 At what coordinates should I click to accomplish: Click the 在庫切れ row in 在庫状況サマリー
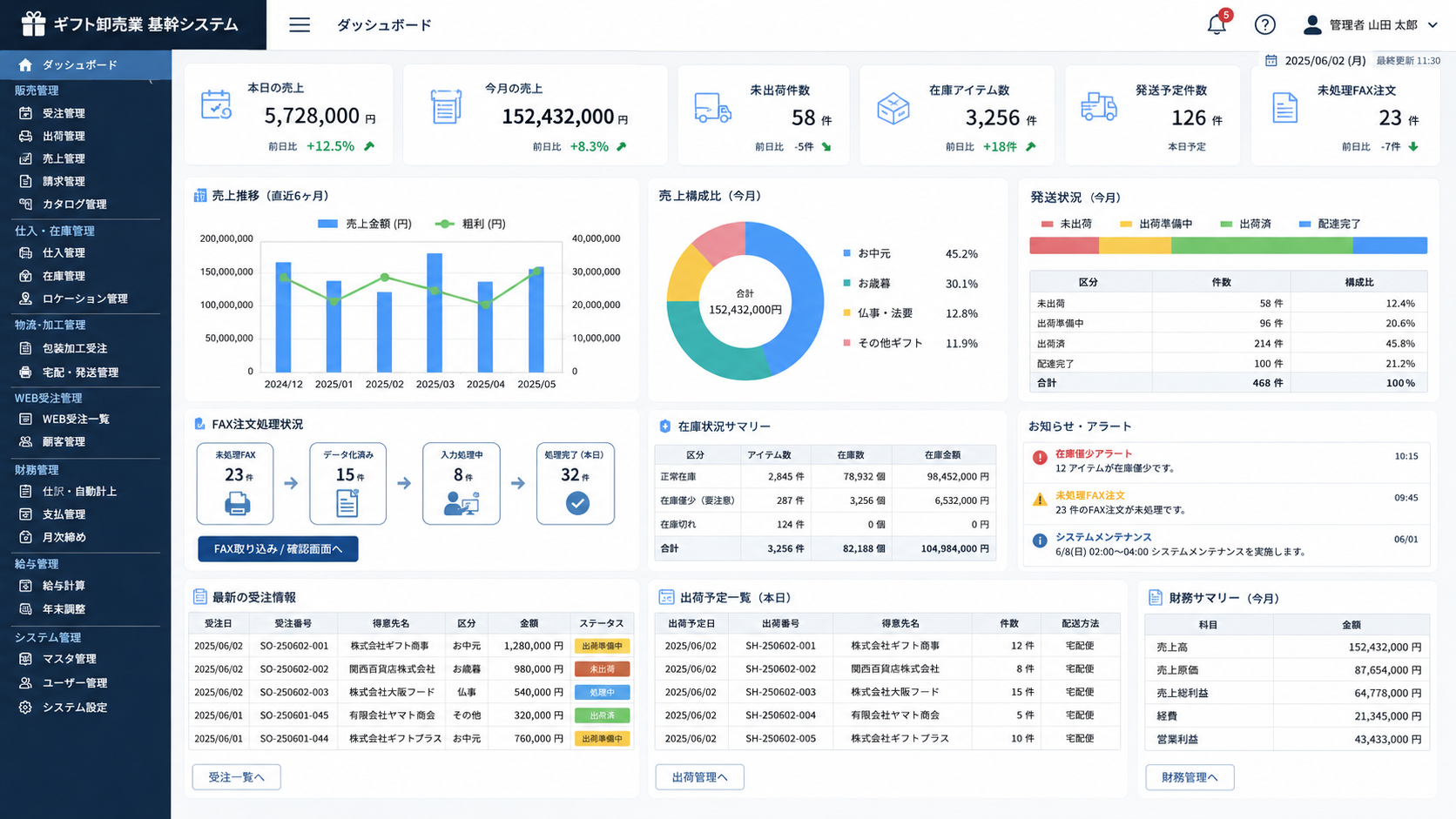pyautogui.click(x=825, y=525)
